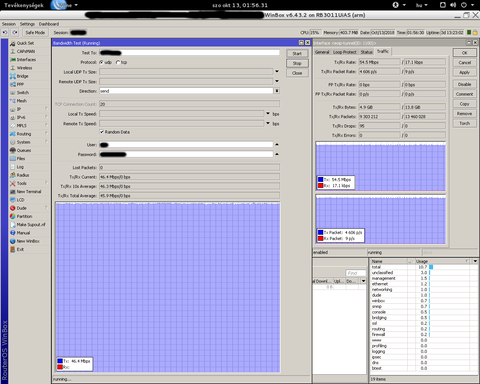Click the Safe Mode button

coord(35,32)
